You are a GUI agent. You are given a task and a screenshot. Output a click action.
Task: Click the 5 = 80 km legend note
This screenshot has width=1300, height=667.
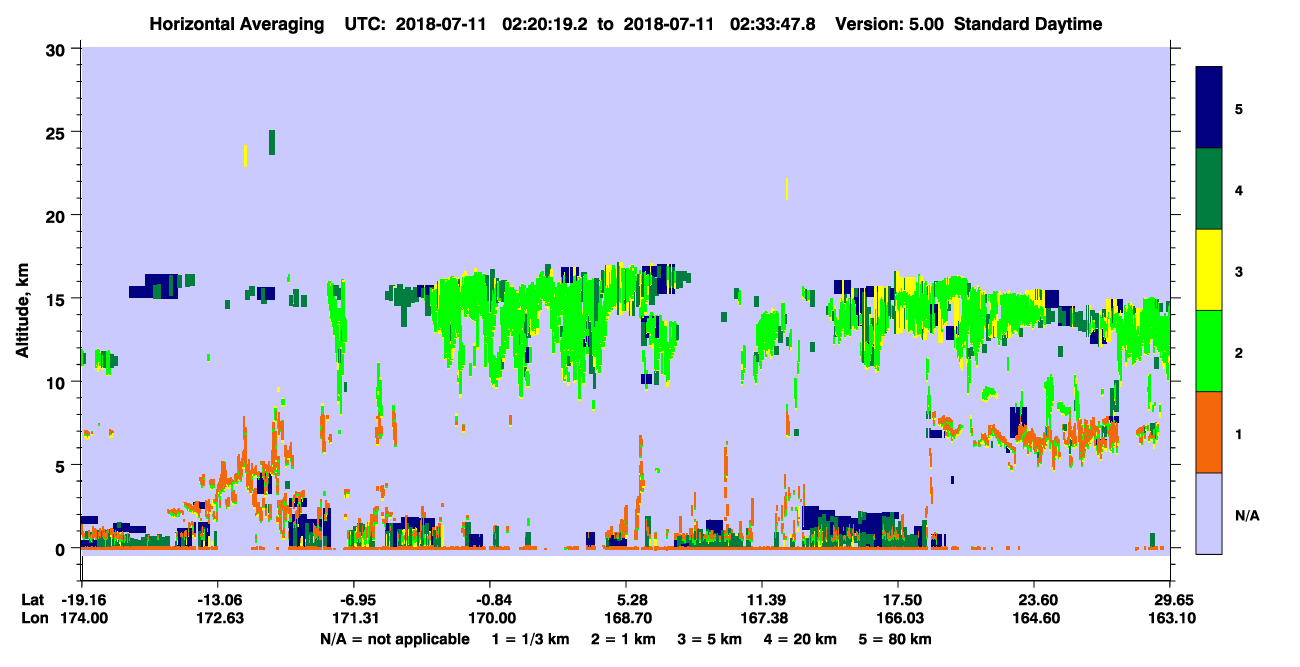click(897, 639)
